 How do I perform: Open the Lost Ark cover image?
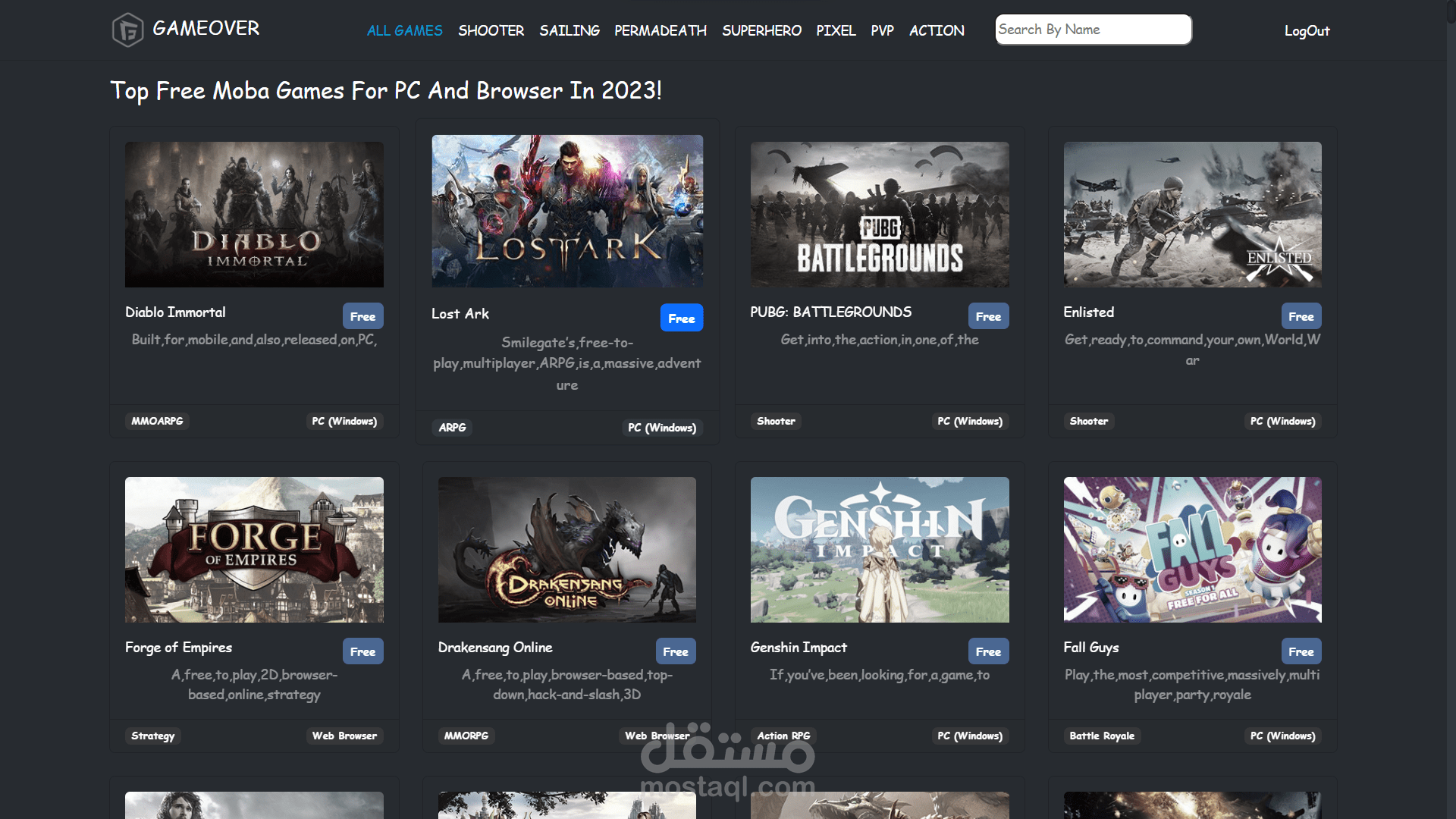click(567, 212)
